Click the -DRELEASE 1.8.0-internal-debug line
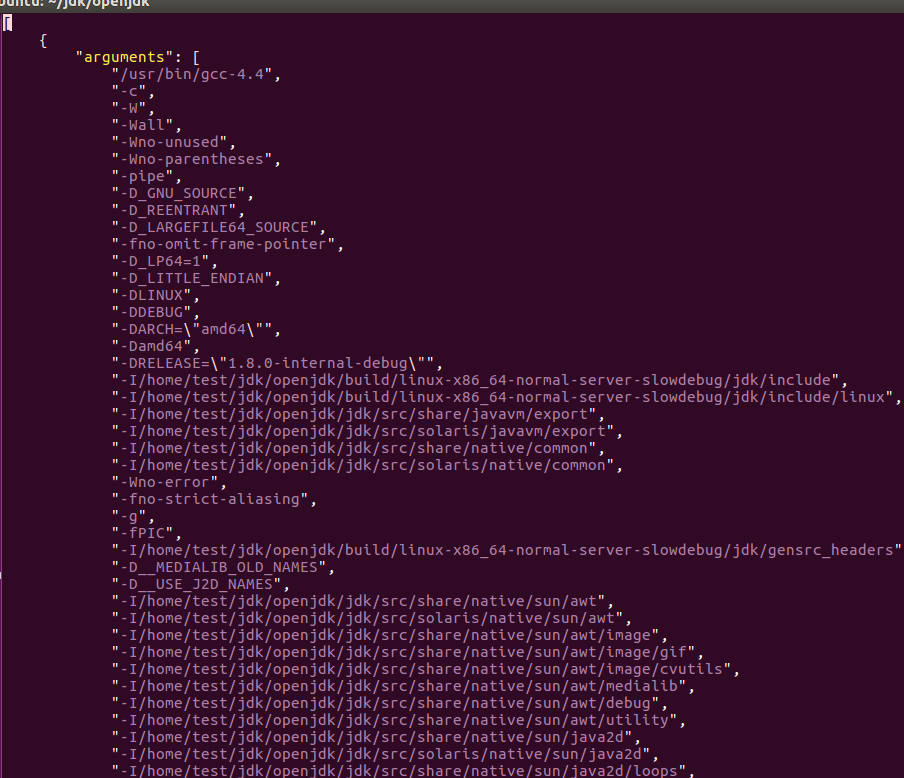The image size is (904, 778). (x=277, y=363)
